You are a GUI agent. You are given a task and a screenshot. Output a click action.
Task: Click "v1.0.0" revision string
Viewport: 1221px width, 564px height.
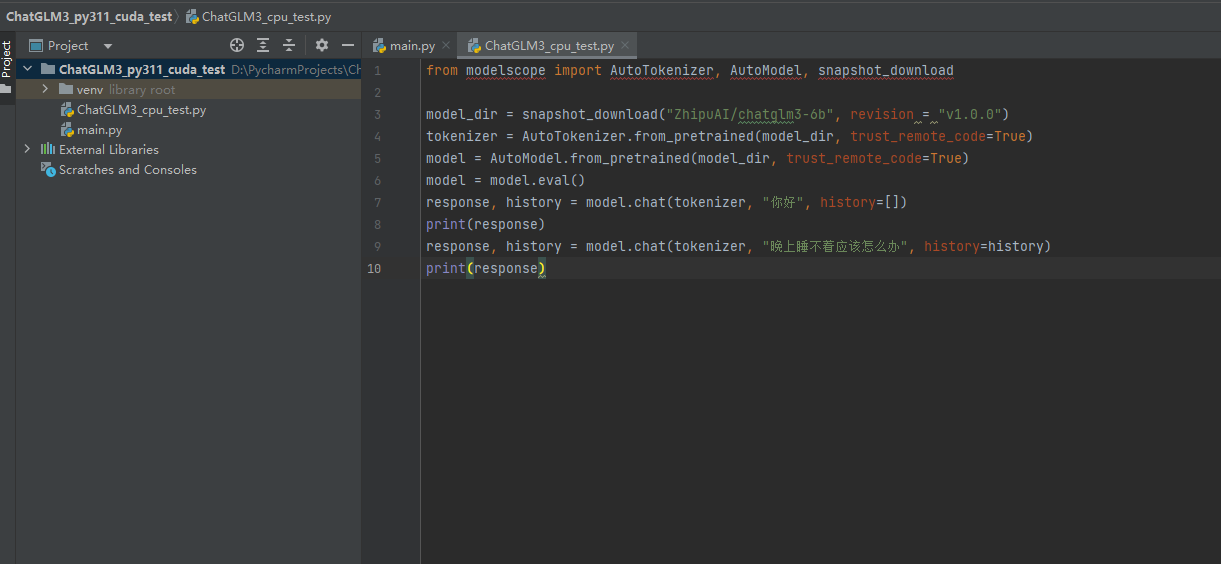(970, 114)
